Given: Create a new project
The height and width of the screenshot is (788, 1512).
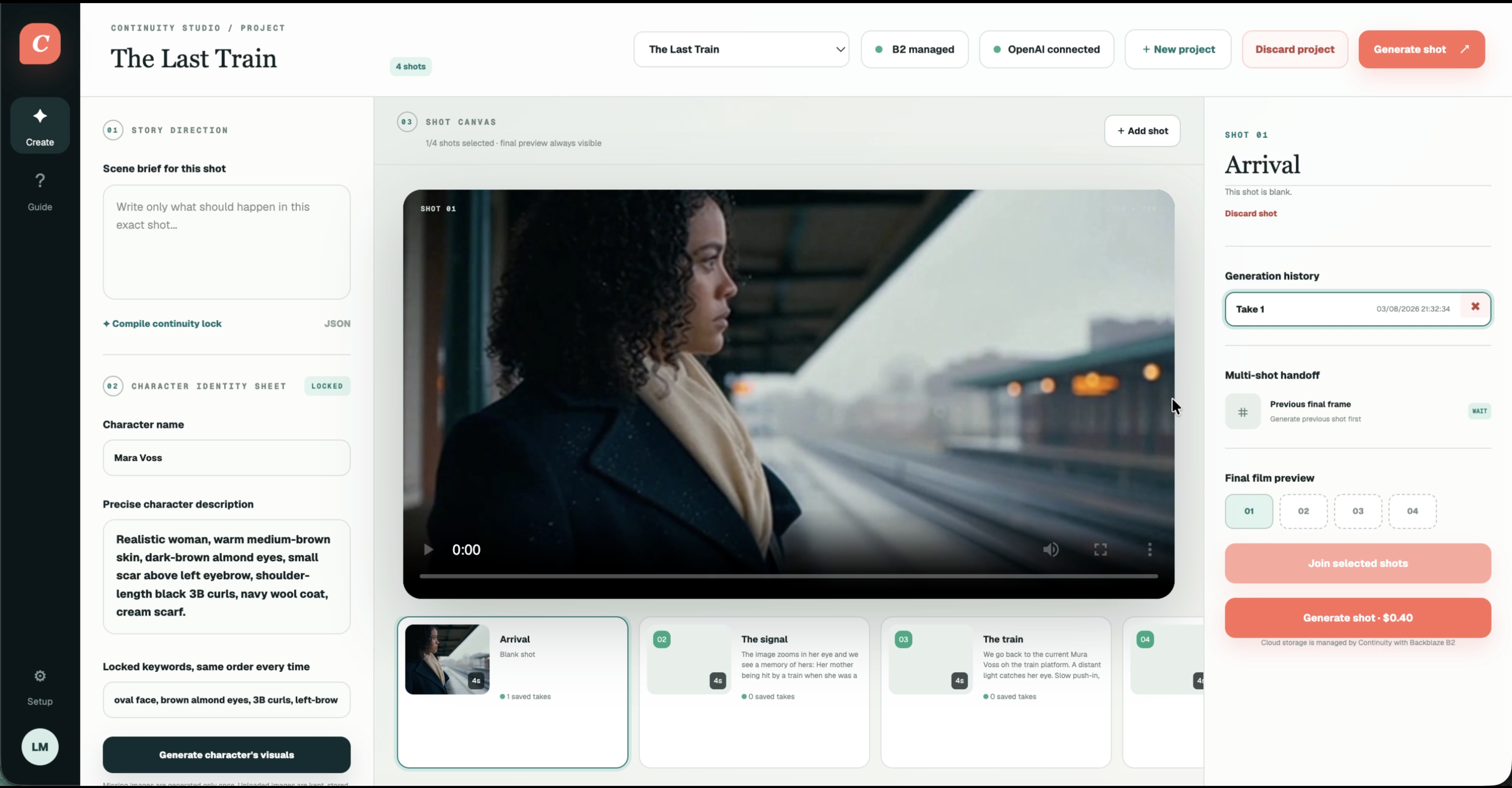Looking at the screenshot, I should [x=1178, y=49].
